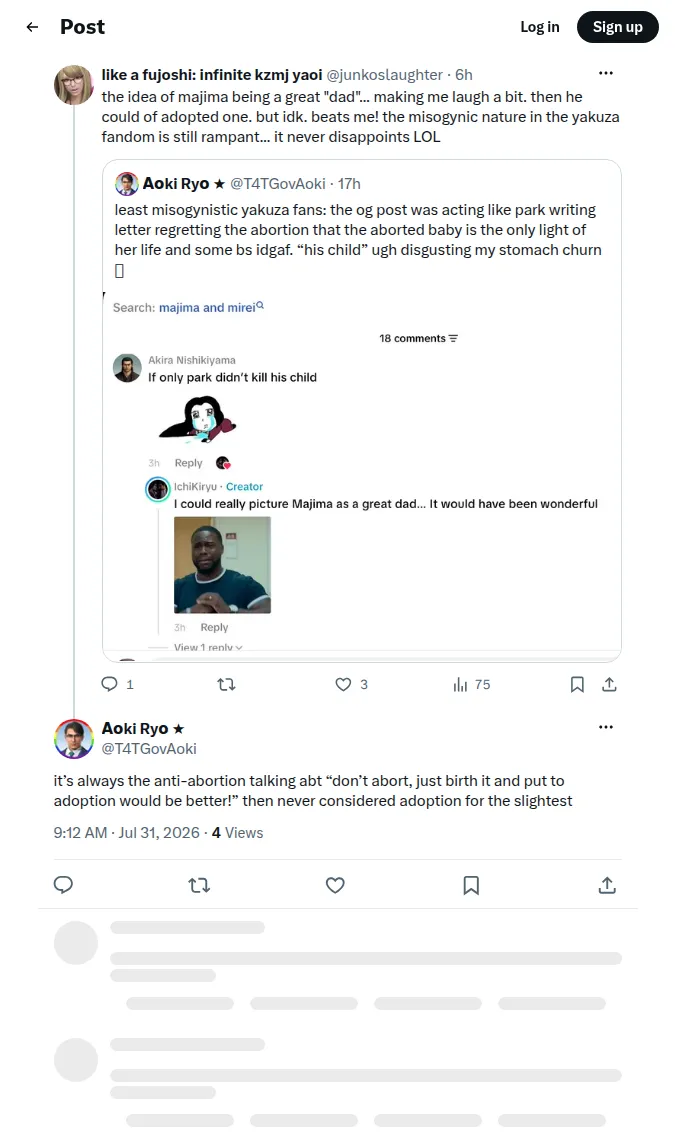Open more options on Aoki Ryo's main post
Screen dimensions: 675x1143
point(606,727)
